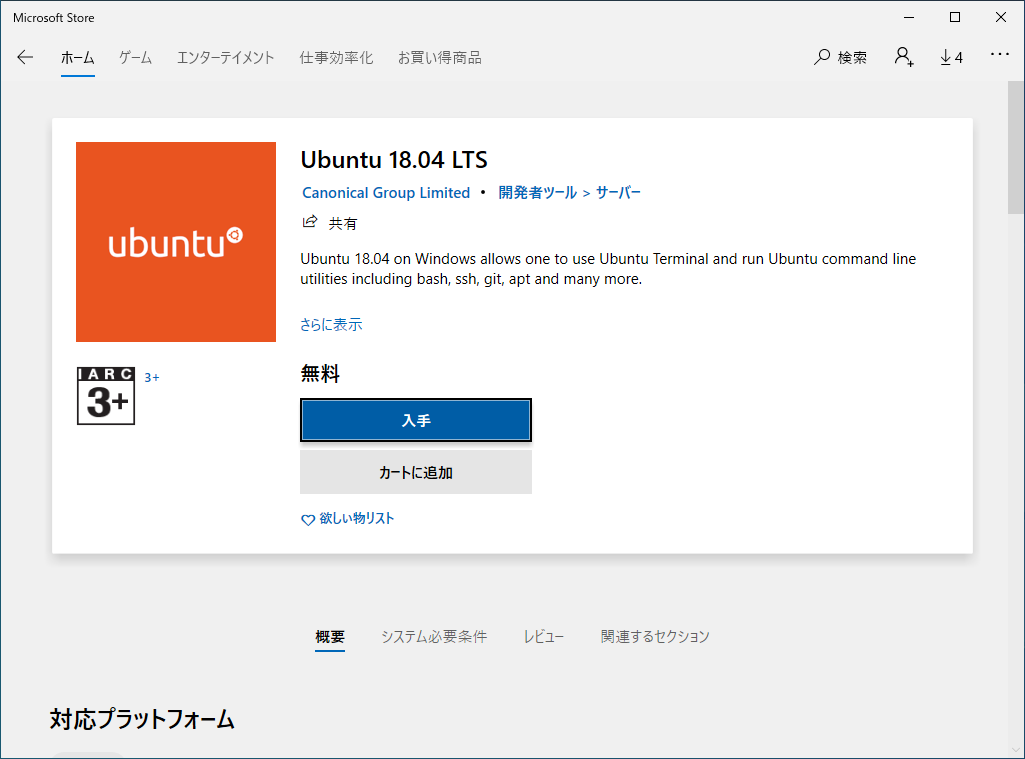
Task: Open the downloads icon showing 4 items
Action: tap(950, 57)
